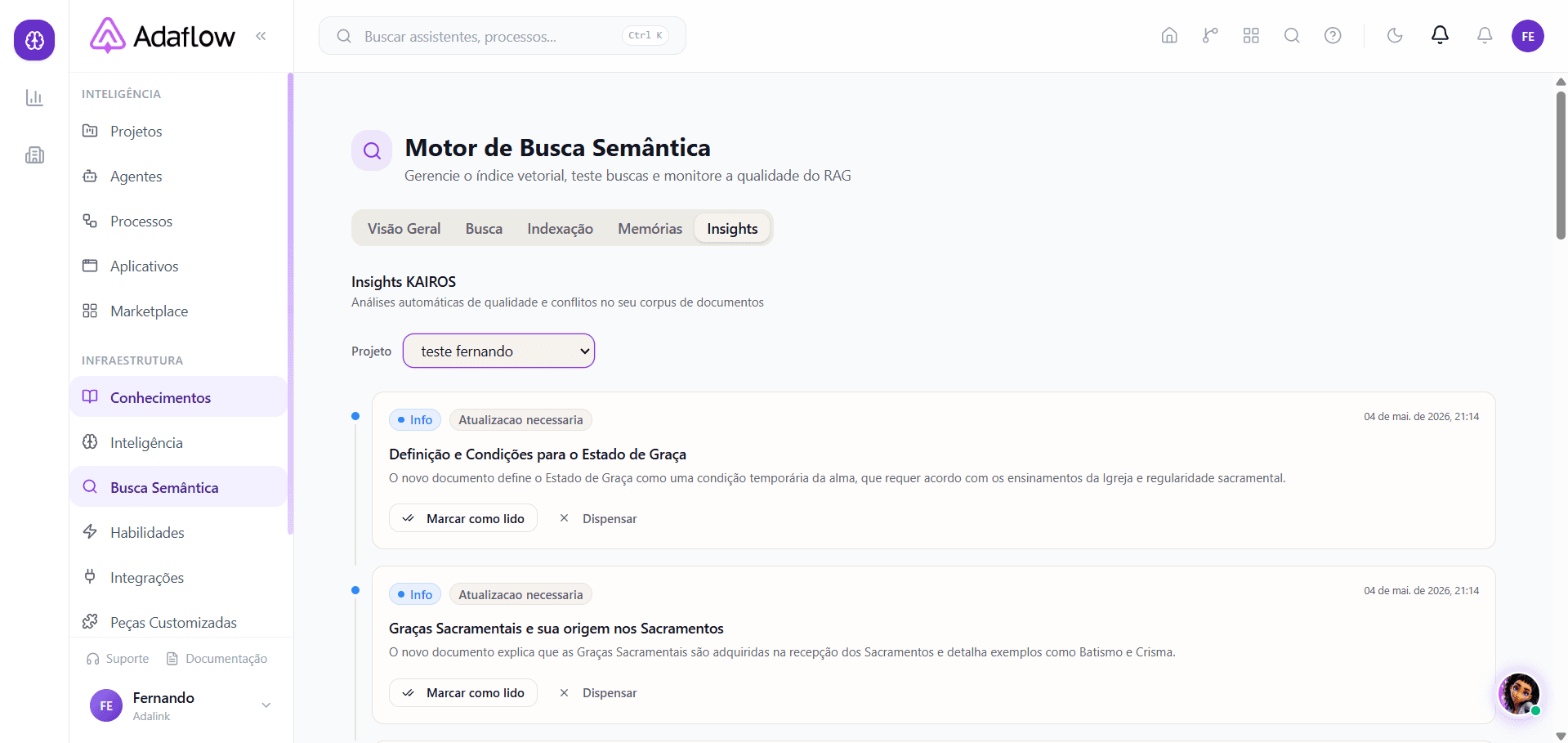Open Habilidades in the sidebar
The width and height of the screenshot is (1568, 743).
click(x=178, y=532)
